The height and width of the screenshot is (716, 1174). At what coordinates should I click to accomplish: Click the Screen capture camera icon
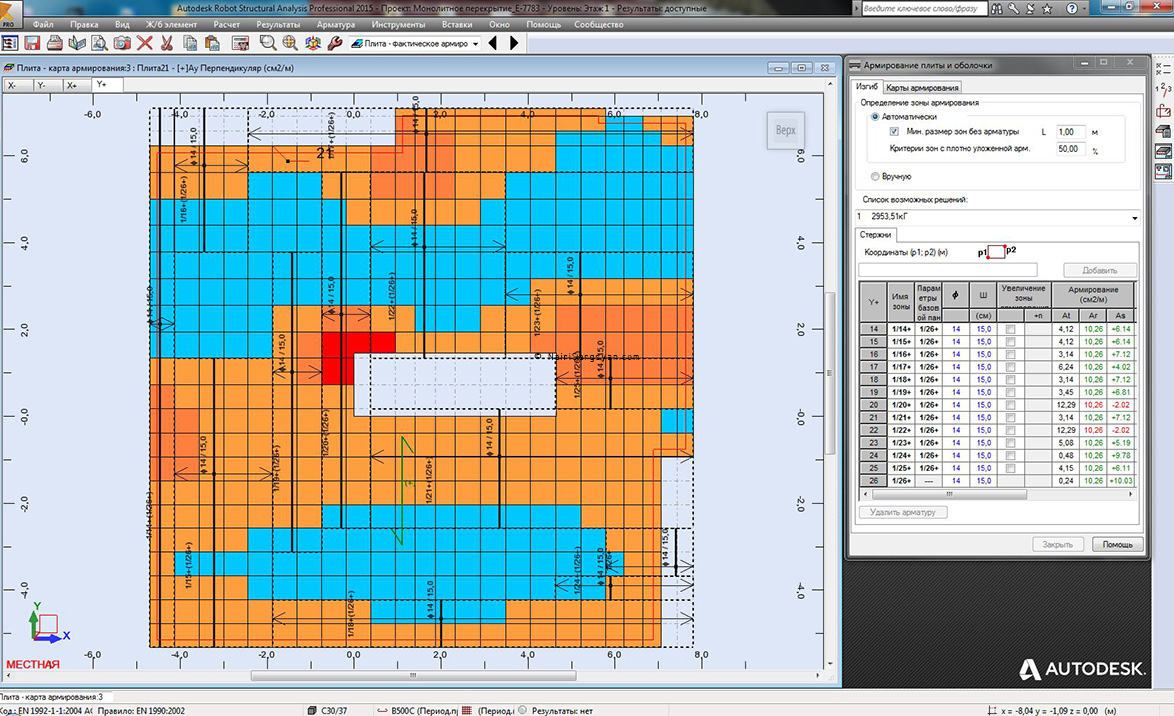(121, 43)
